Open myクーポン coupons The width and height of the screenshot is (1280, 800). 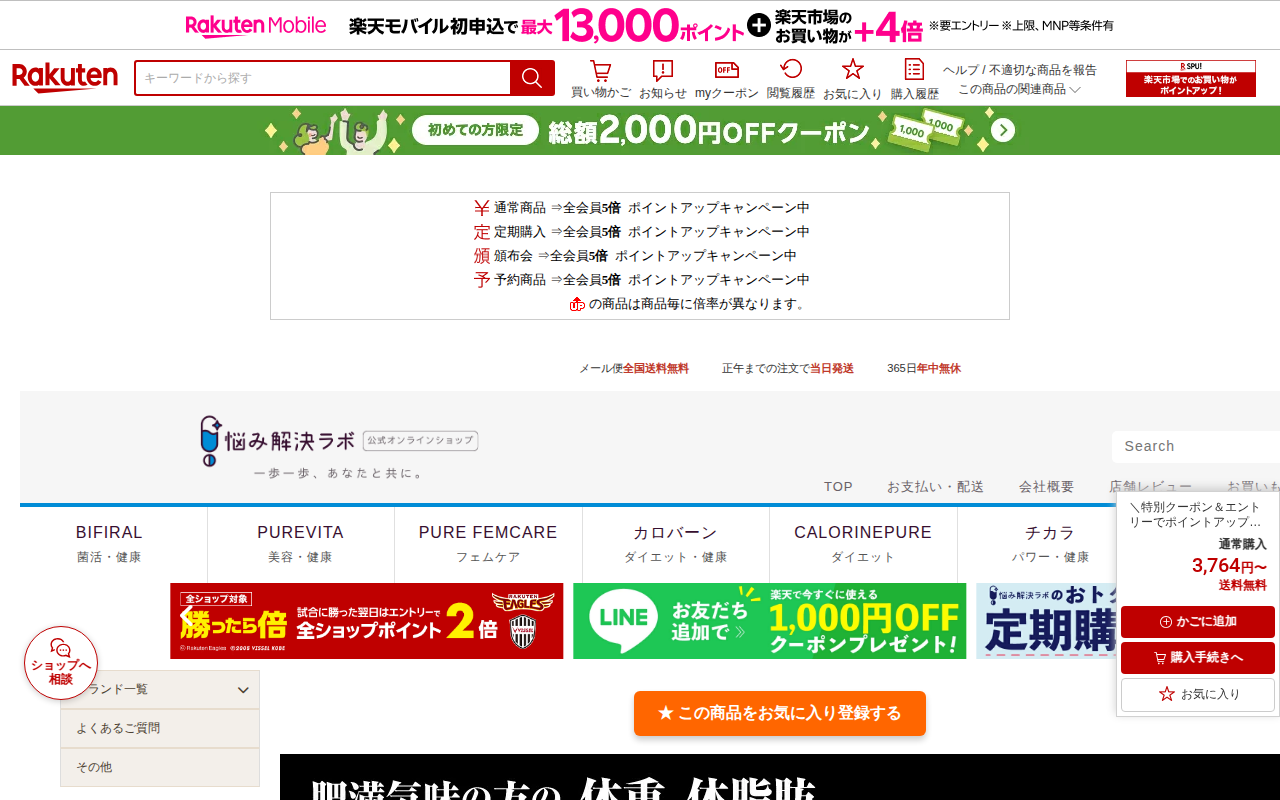[x=727, y=79]
